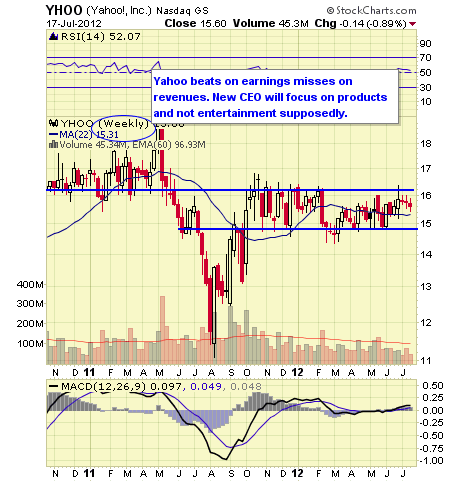Click the 30 level on RSI axis
This screenshot has width=460, height=482.
coord(425,87)
